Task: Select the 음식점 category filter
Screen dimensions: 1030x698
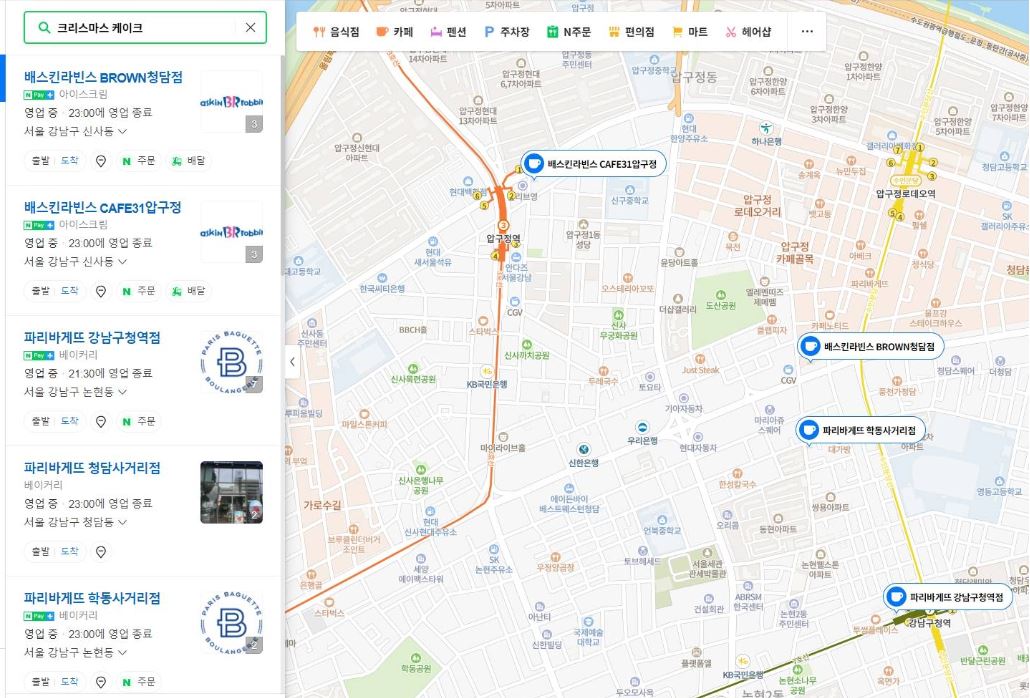Action: pos(336,32)
